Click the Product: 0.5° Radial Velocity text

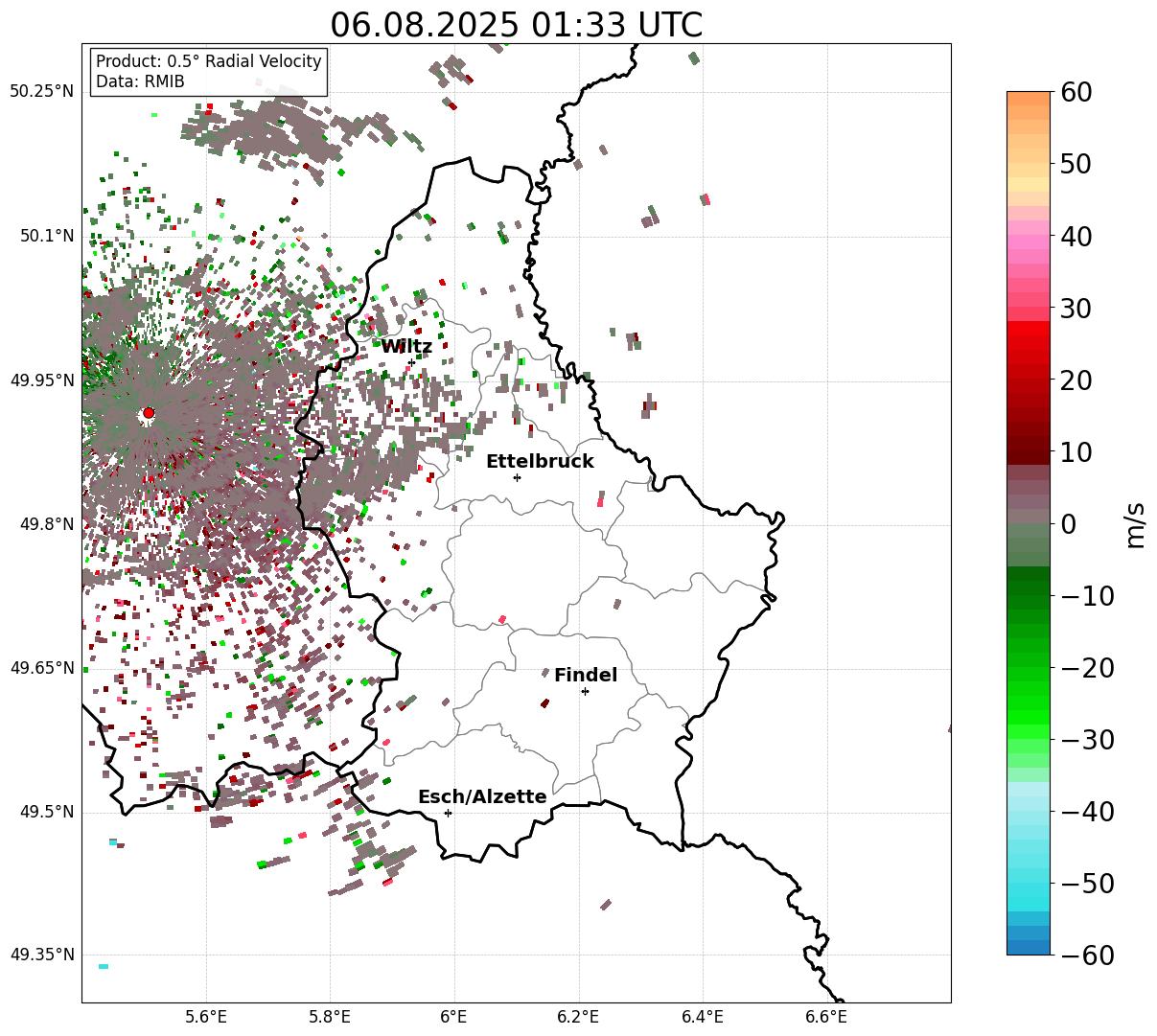(209, 61)
